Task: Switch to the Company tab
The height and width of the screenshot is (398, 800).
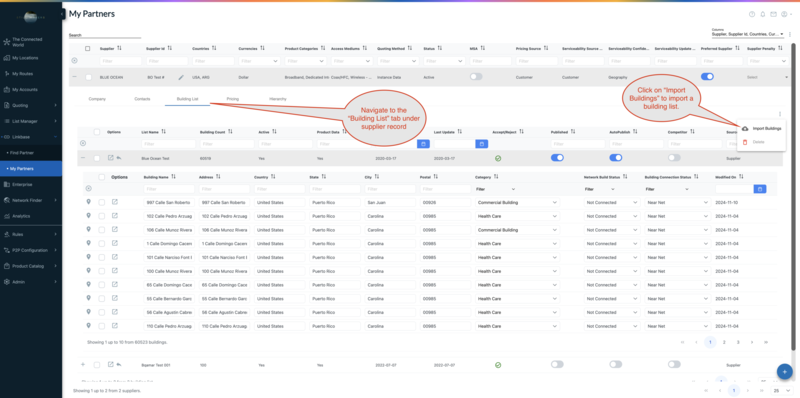Action: point(97,99)
